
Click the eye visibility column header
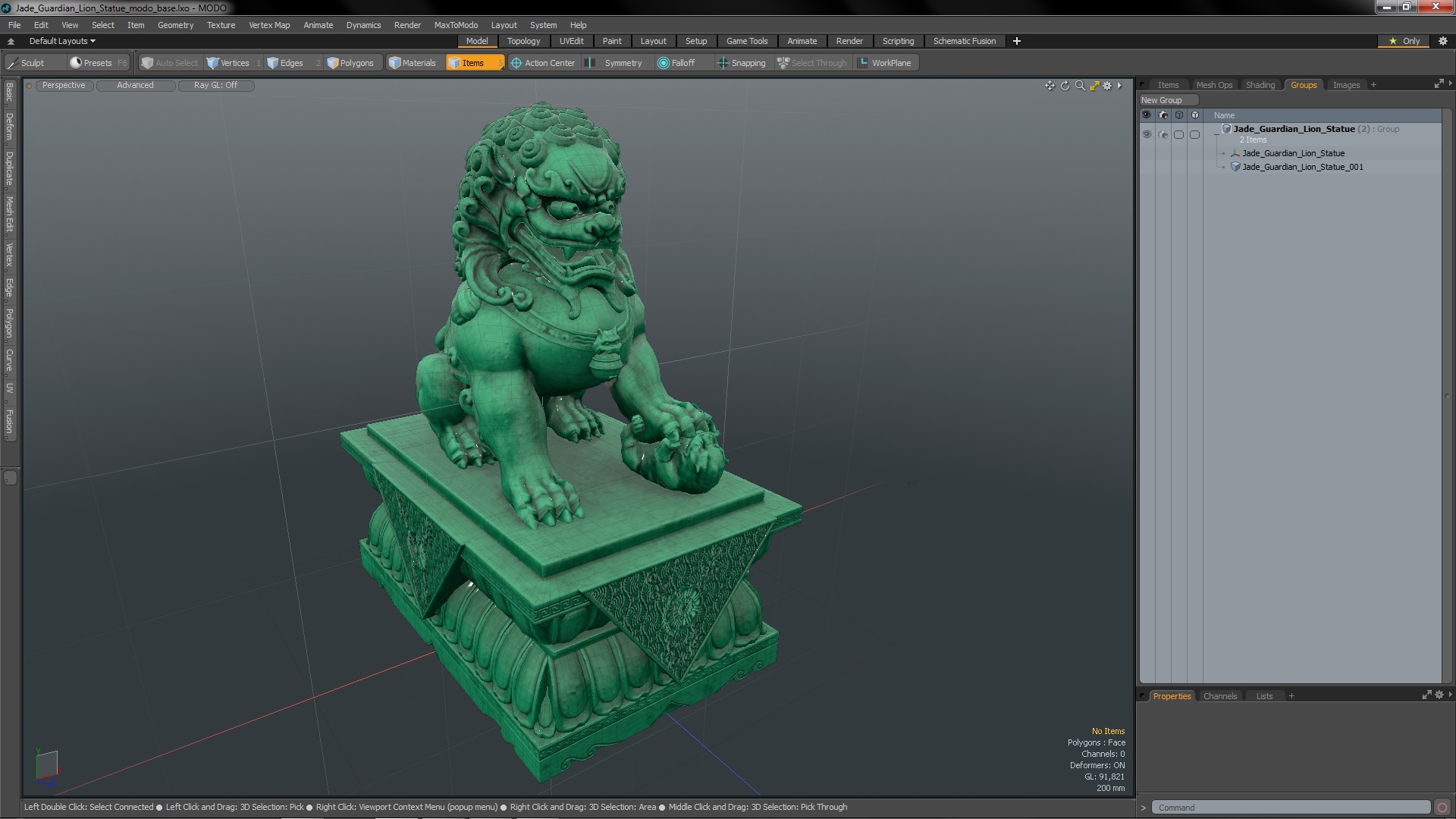coord(1147,115)
